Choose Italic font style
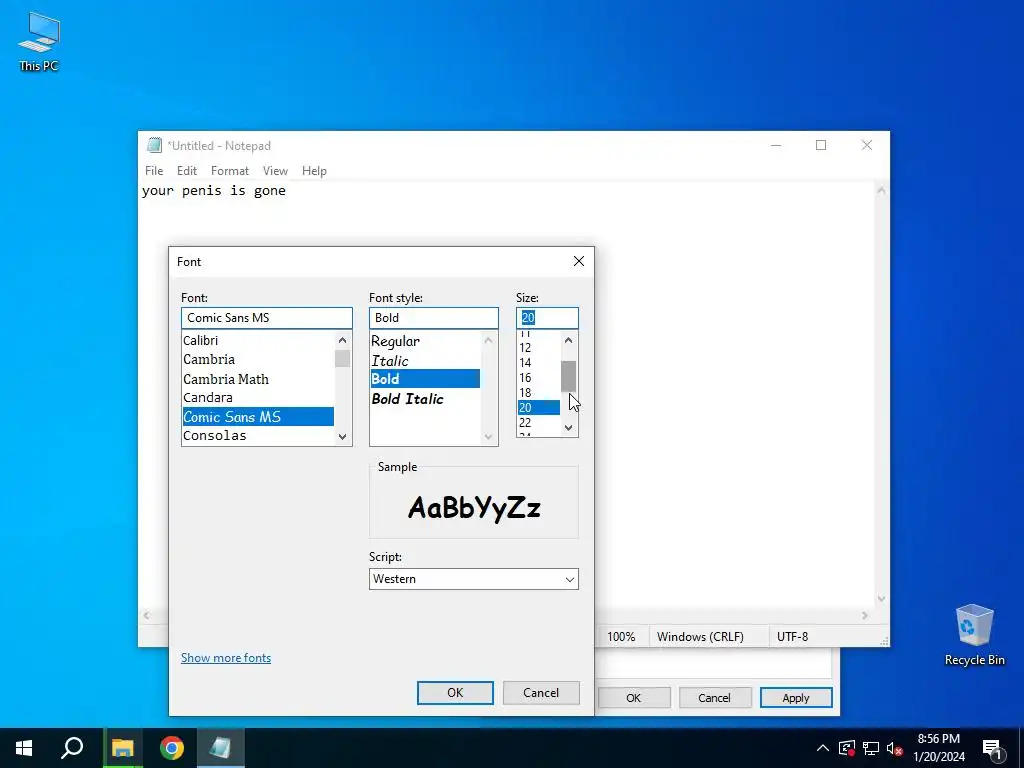Image resolution: width=1024 pixels, height=768 pixels. point(425,360)
